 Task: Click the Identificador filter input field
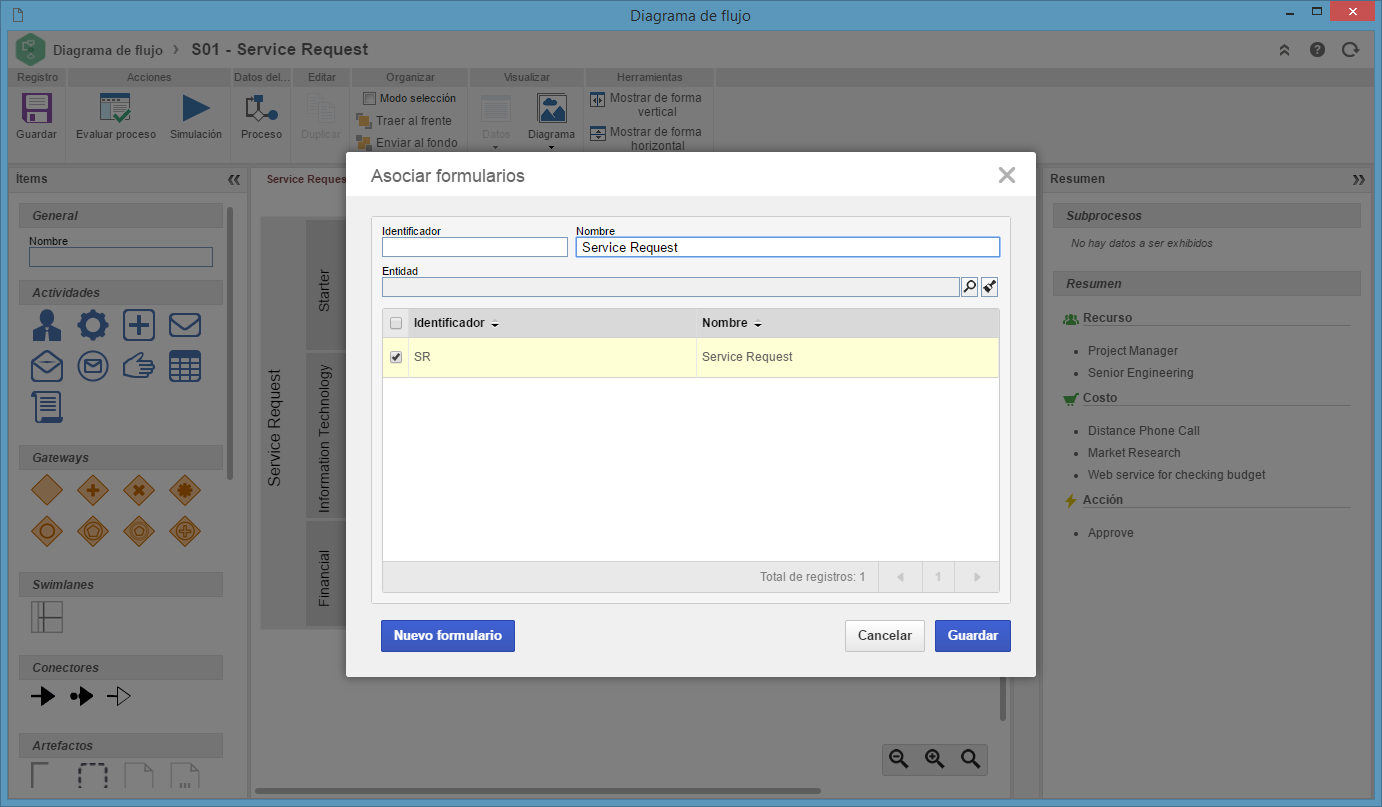pos(475,247)
